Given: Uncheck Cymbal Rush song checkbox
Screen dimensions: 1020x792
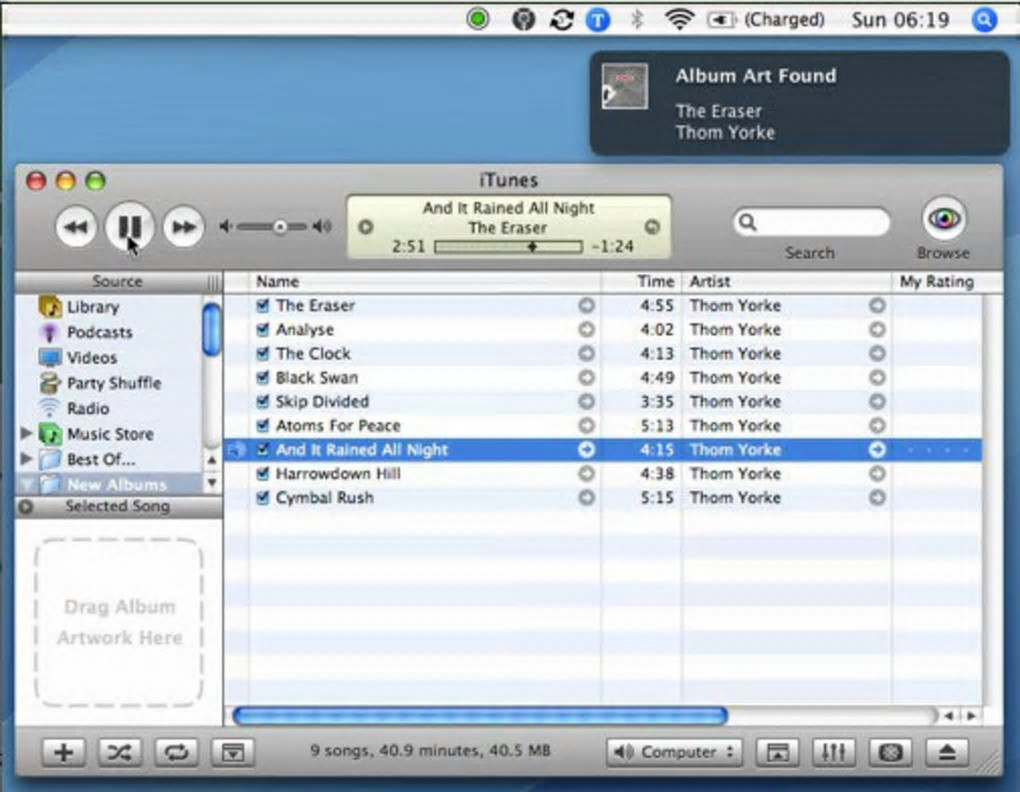Looking at the screenshot, I should tap(263, 497).
